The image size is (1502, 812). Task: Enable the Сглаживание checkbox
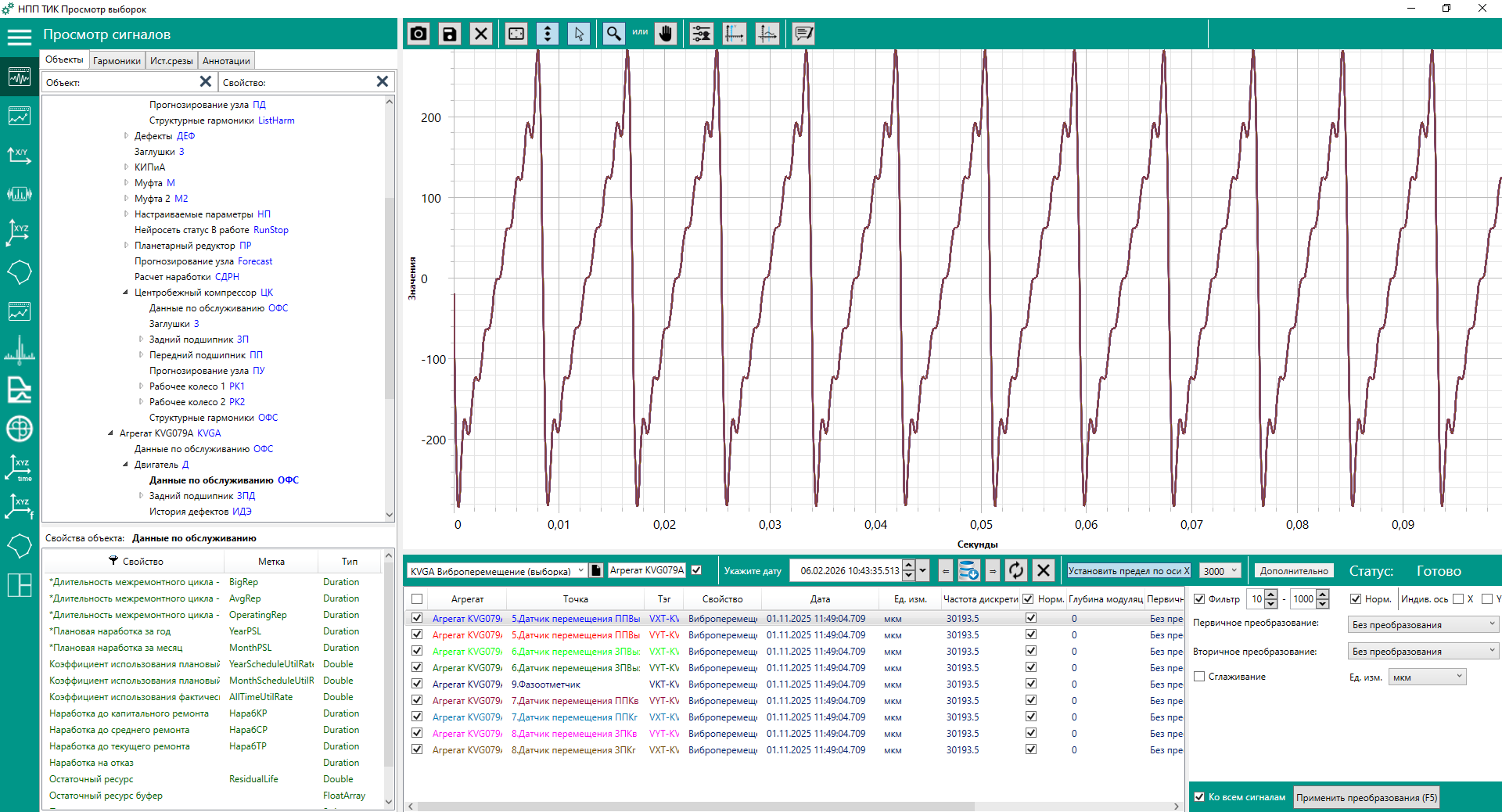pos(1199,677)
